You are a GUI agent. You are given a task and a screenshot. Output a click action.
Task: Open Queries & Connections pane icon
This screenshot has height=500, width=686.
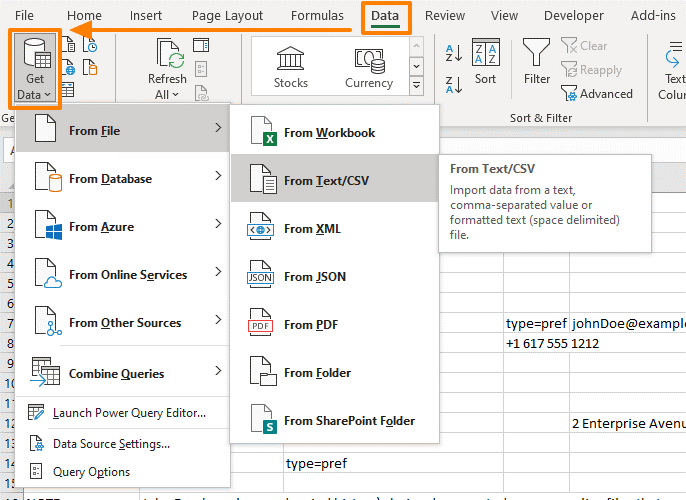[x=201, y=45]
